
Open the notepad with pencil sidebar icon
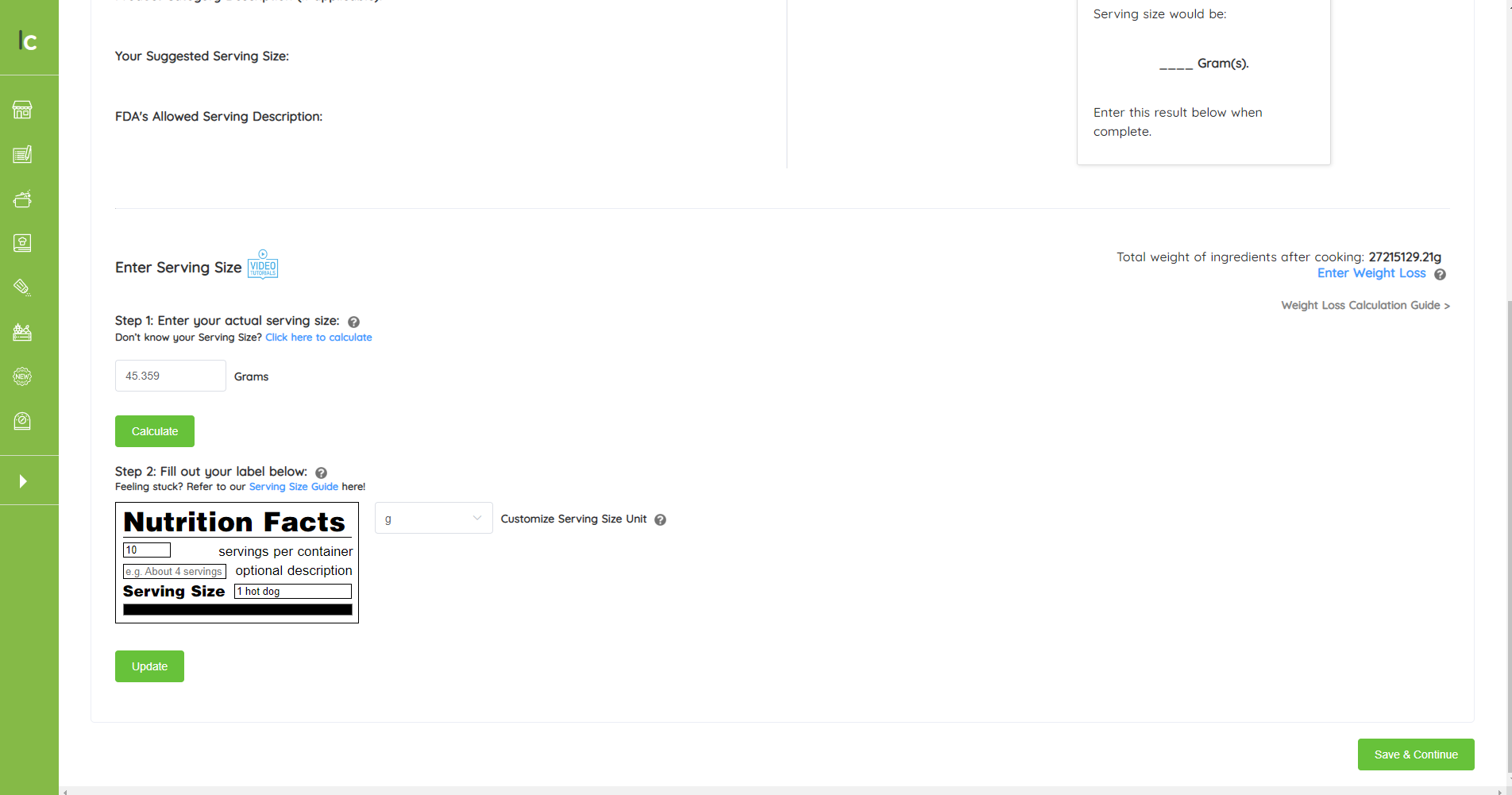pyautogui.click(x=22, y=154)
